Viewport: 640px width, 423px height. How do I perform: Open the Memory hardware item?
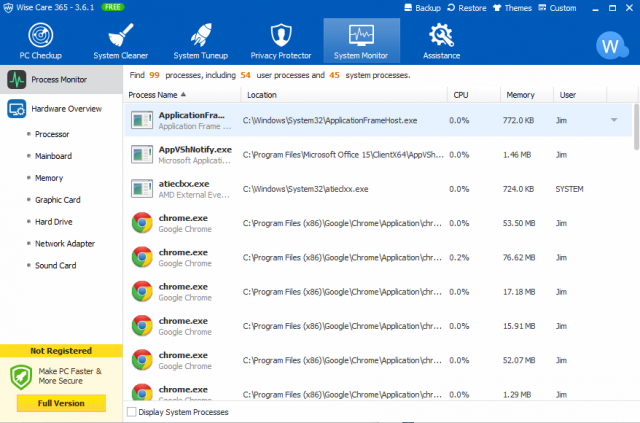[x=49, y=178]
